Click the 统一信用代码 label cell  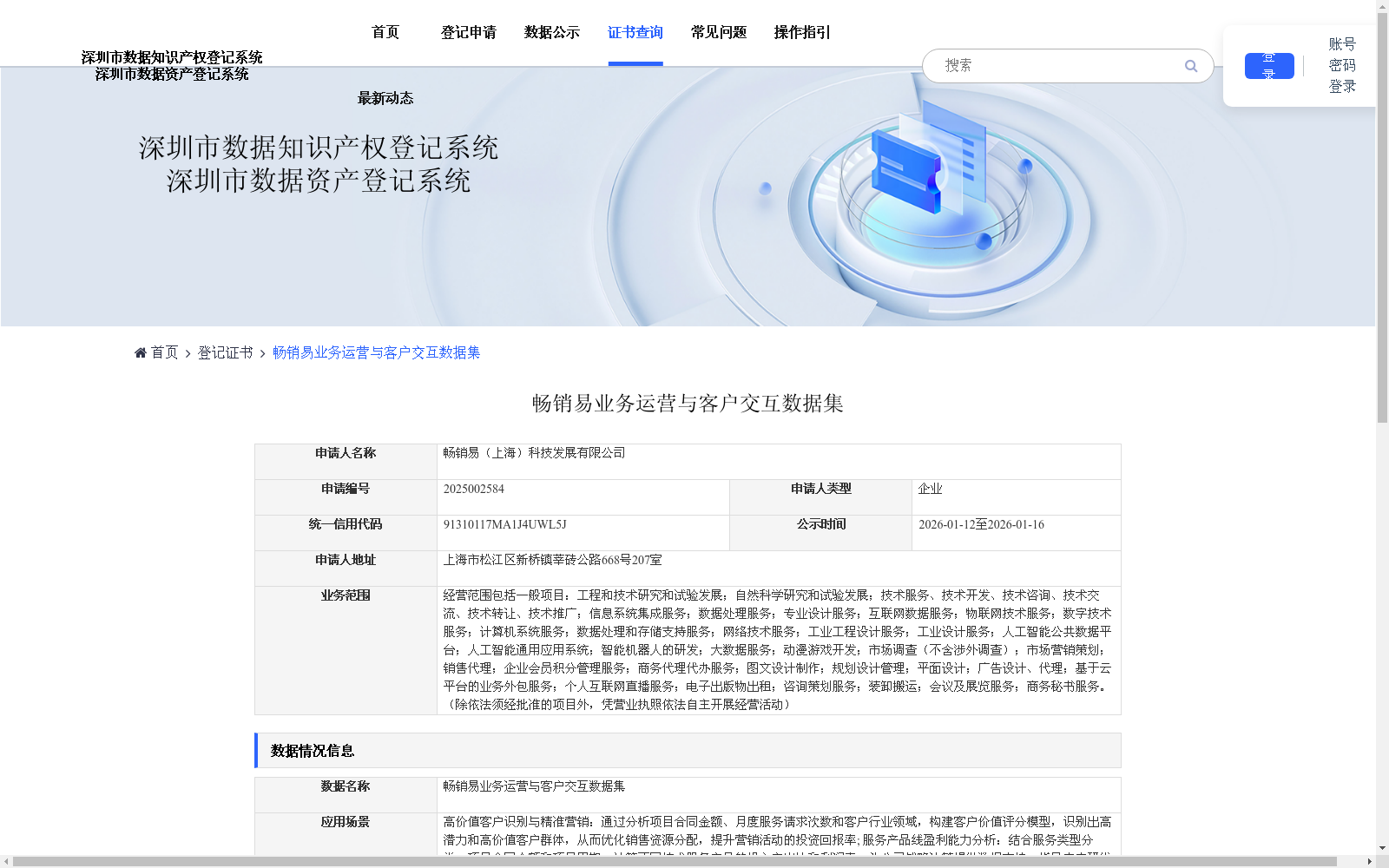346,533
